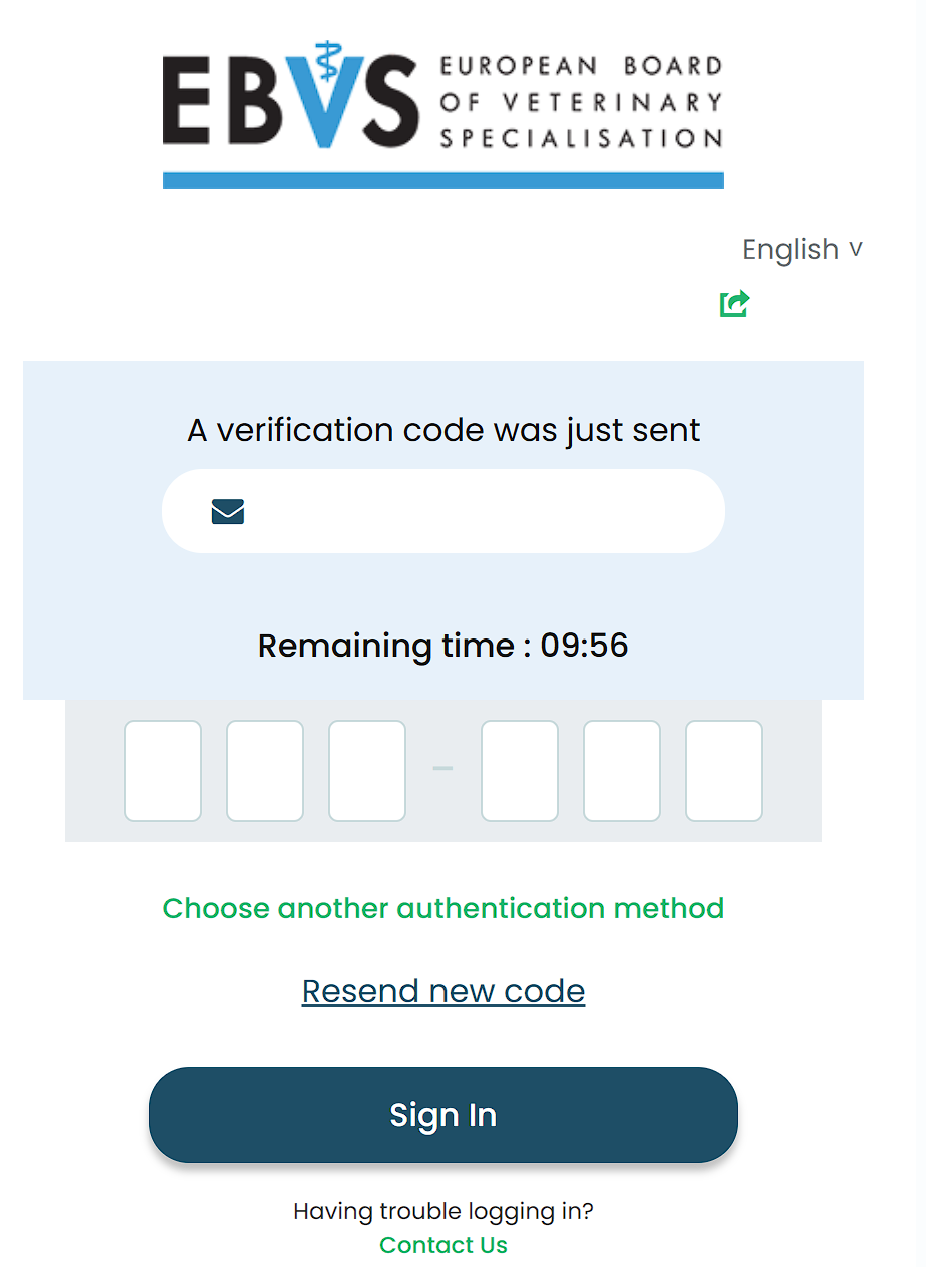Select the second verification code box
Image resolution: width=926 pixels, height=1267 pixels.
point(265,770)
